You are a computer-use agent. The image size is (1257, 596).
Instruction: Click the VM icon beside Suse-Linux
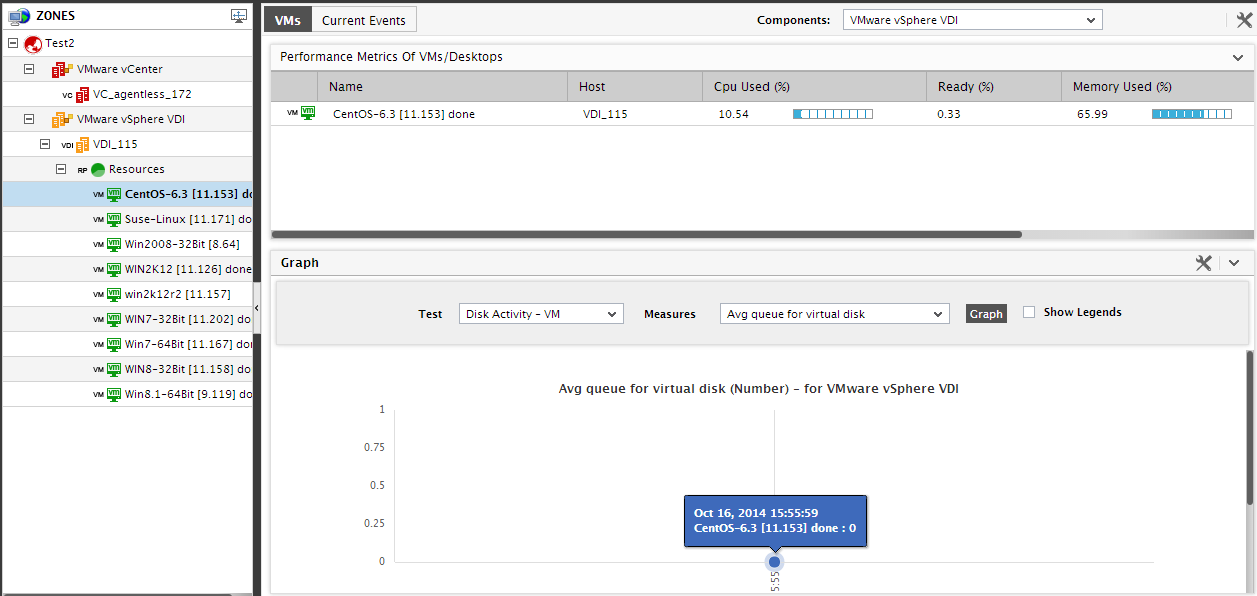pos(114,219)
